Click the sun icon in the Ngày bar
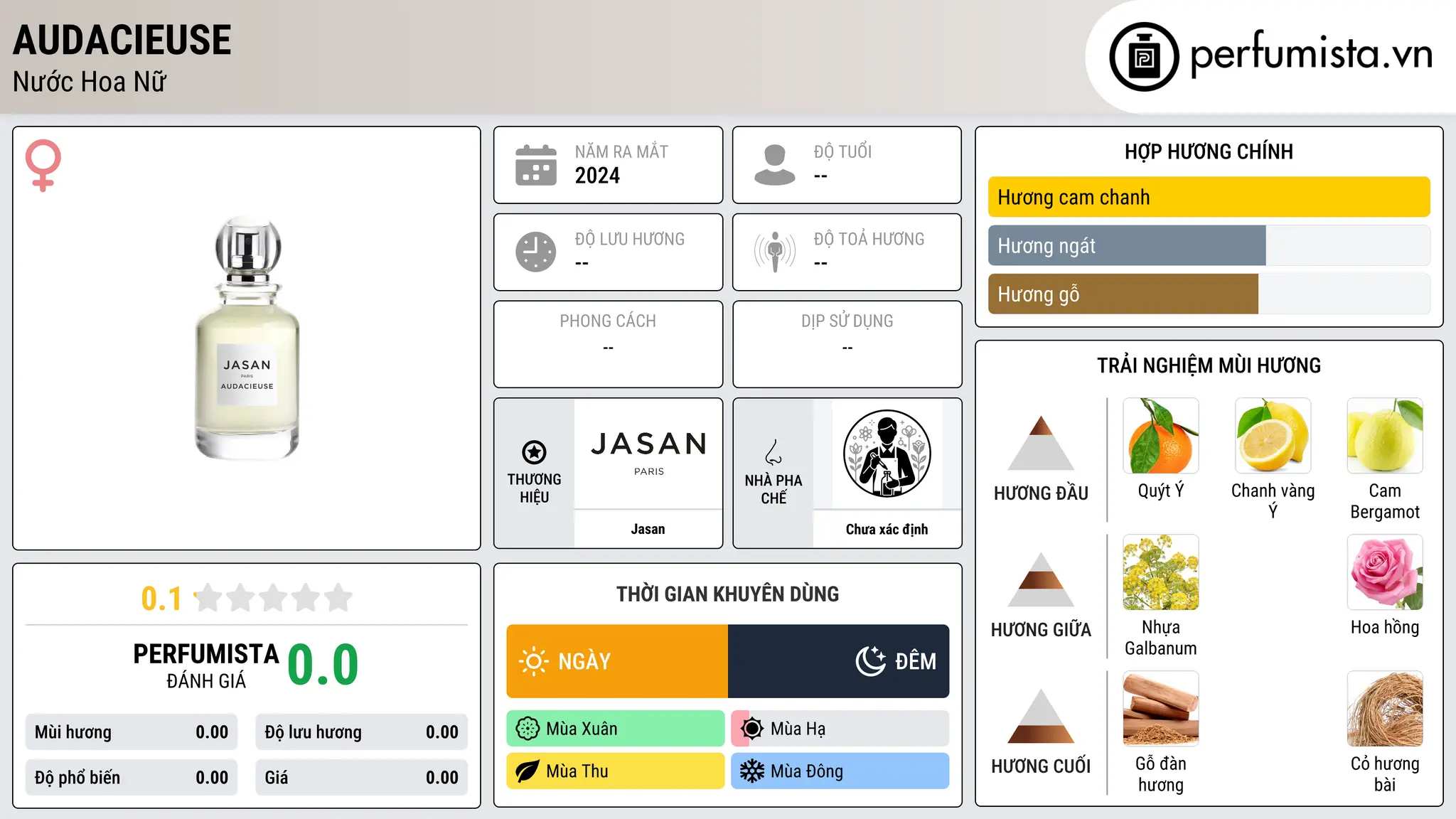The image size is (1456, 819). (x=533, y=661)
